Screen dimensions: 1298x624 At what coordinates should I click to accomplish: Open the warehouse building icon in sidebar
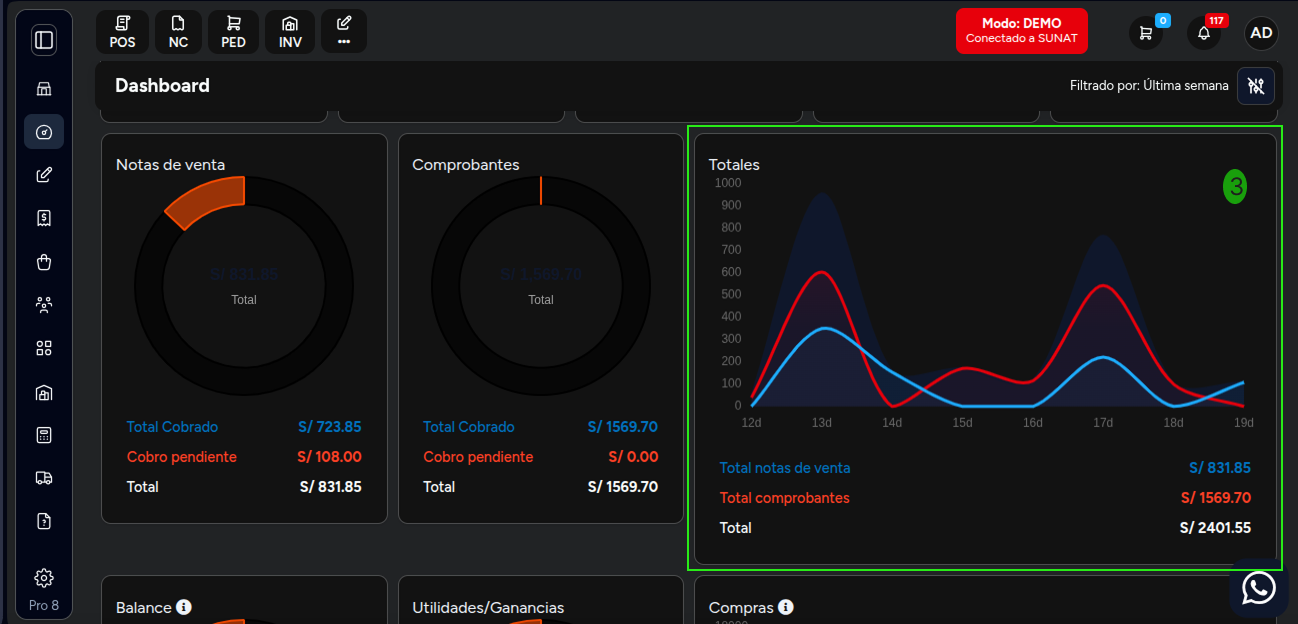pos(44,392)
